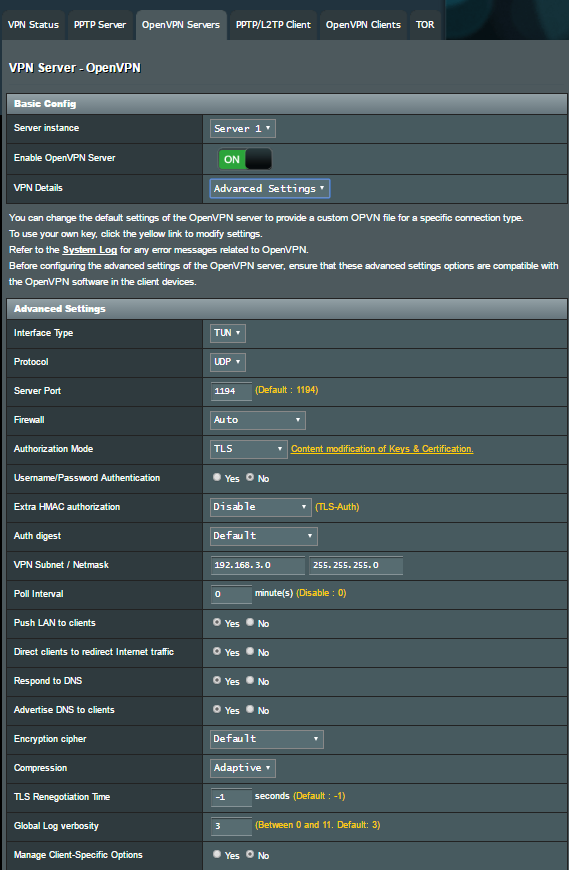569x870 pixels.
Task: Open the Compression dropdown
Action: click(242, 768)
